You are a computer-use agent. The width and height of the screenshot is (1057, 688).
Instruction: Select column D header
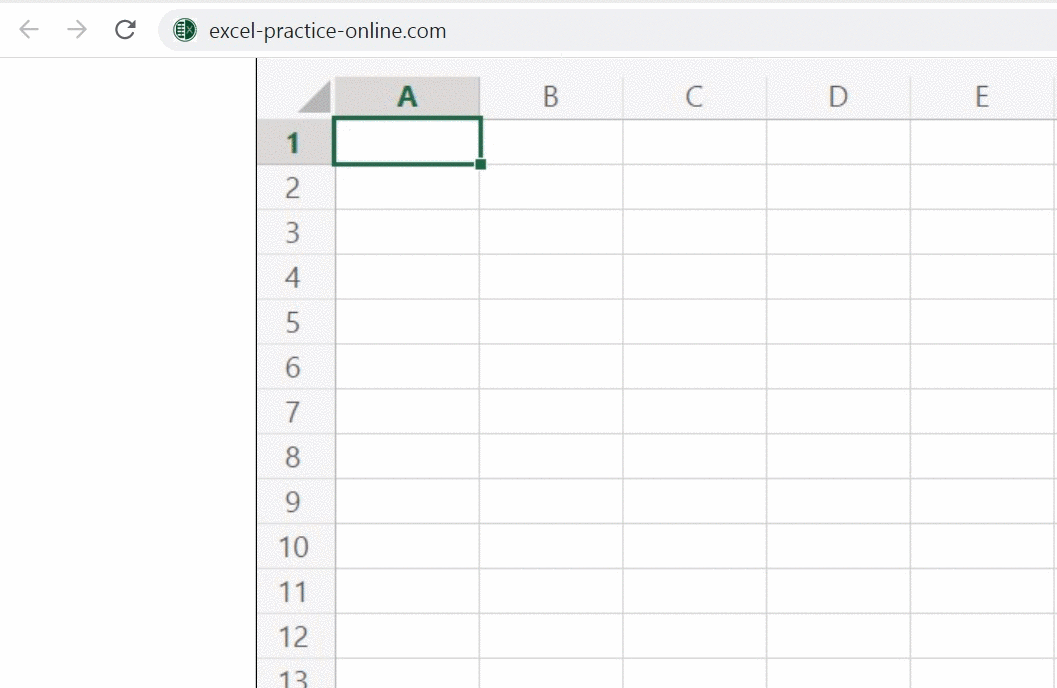click(838, 97)
